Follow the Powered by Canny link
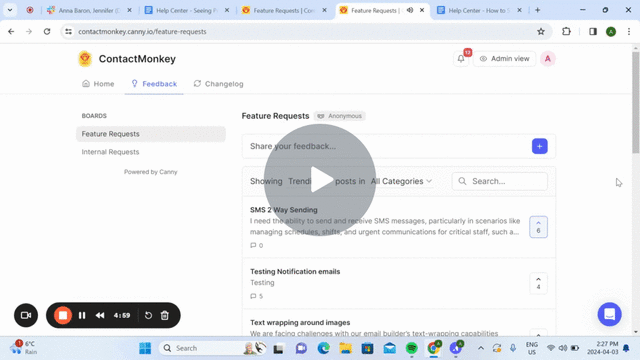This screenshot has width=640, height=360. pos(151,172)
